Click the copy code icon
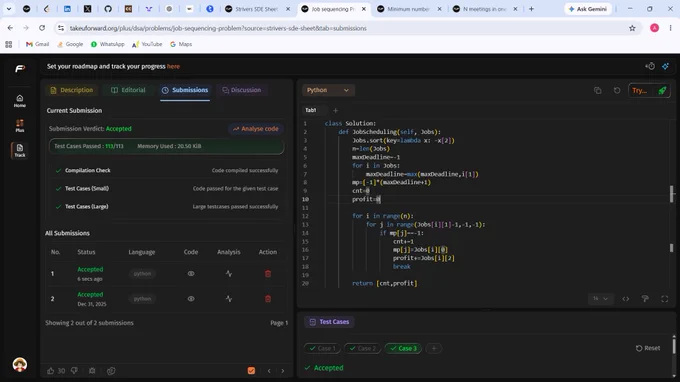The width and height of the screenshot is (680, 382). click(x=598, y=90)
